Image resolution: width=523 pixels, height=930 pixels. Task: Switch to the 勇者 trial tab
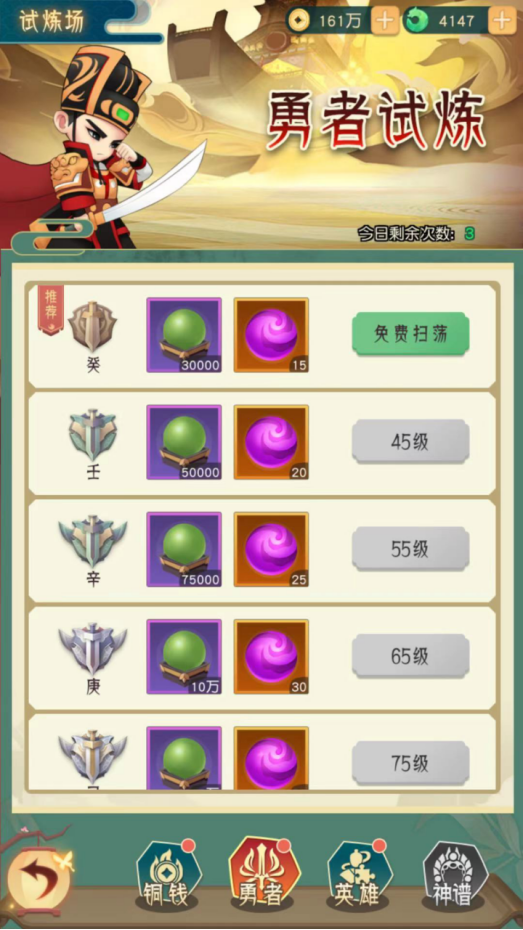coord(264,875)
